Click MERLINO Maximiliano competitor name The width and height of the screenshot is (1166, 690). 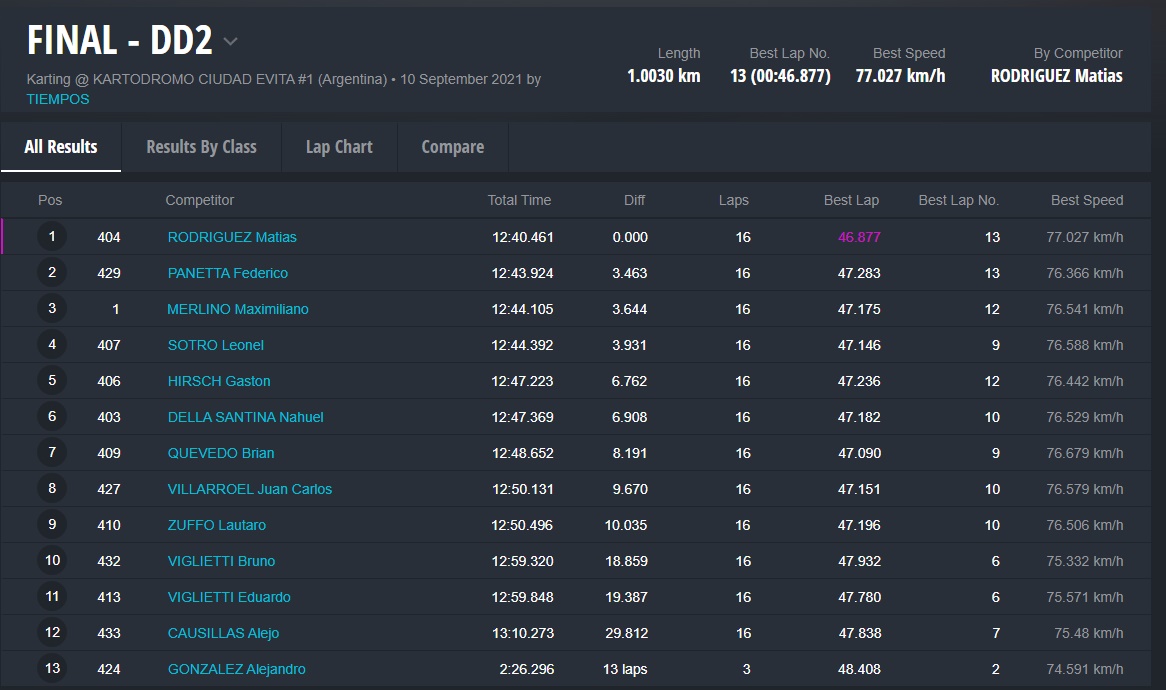(x=238, y=309)
